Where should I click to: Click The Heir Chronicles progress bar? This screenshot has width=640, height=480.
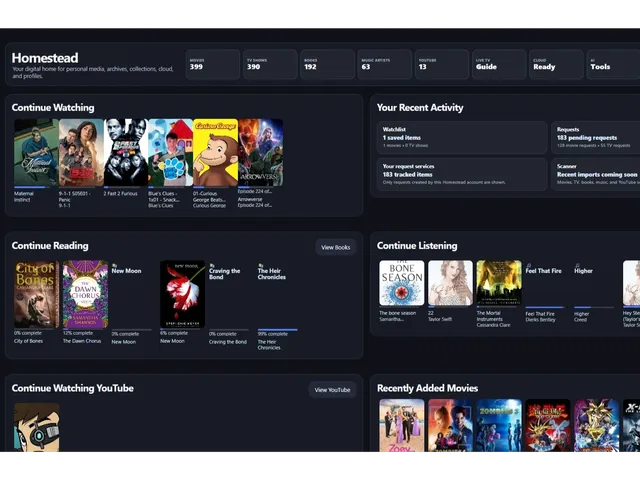pyautogui.click(x=278, y=330)
